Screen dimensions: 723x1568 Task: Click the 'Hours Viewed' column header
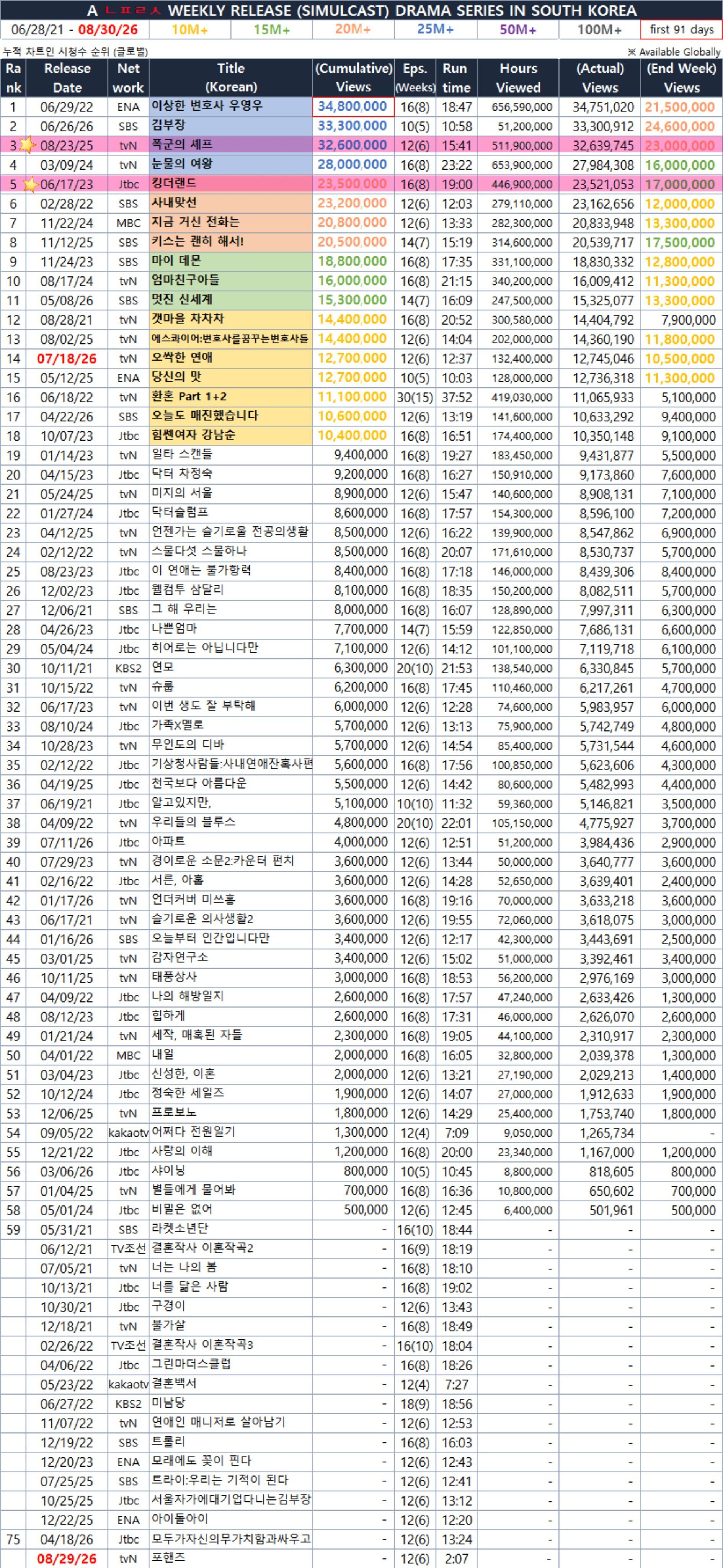coord(518,78)
